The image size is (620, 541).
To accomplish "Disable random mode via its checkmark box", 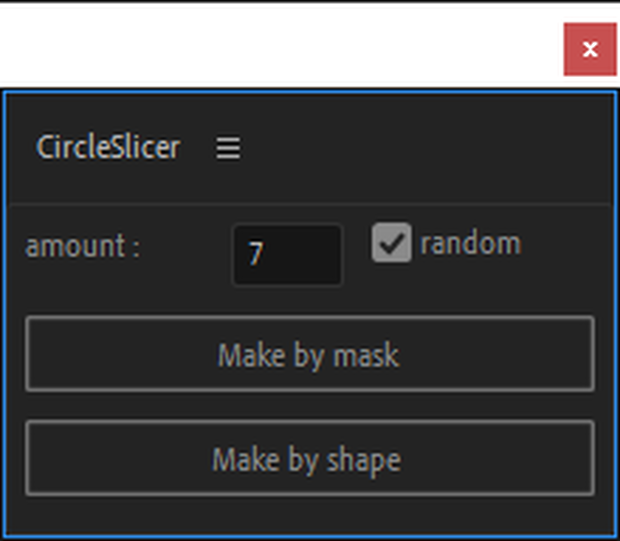I will coord(391,242).
